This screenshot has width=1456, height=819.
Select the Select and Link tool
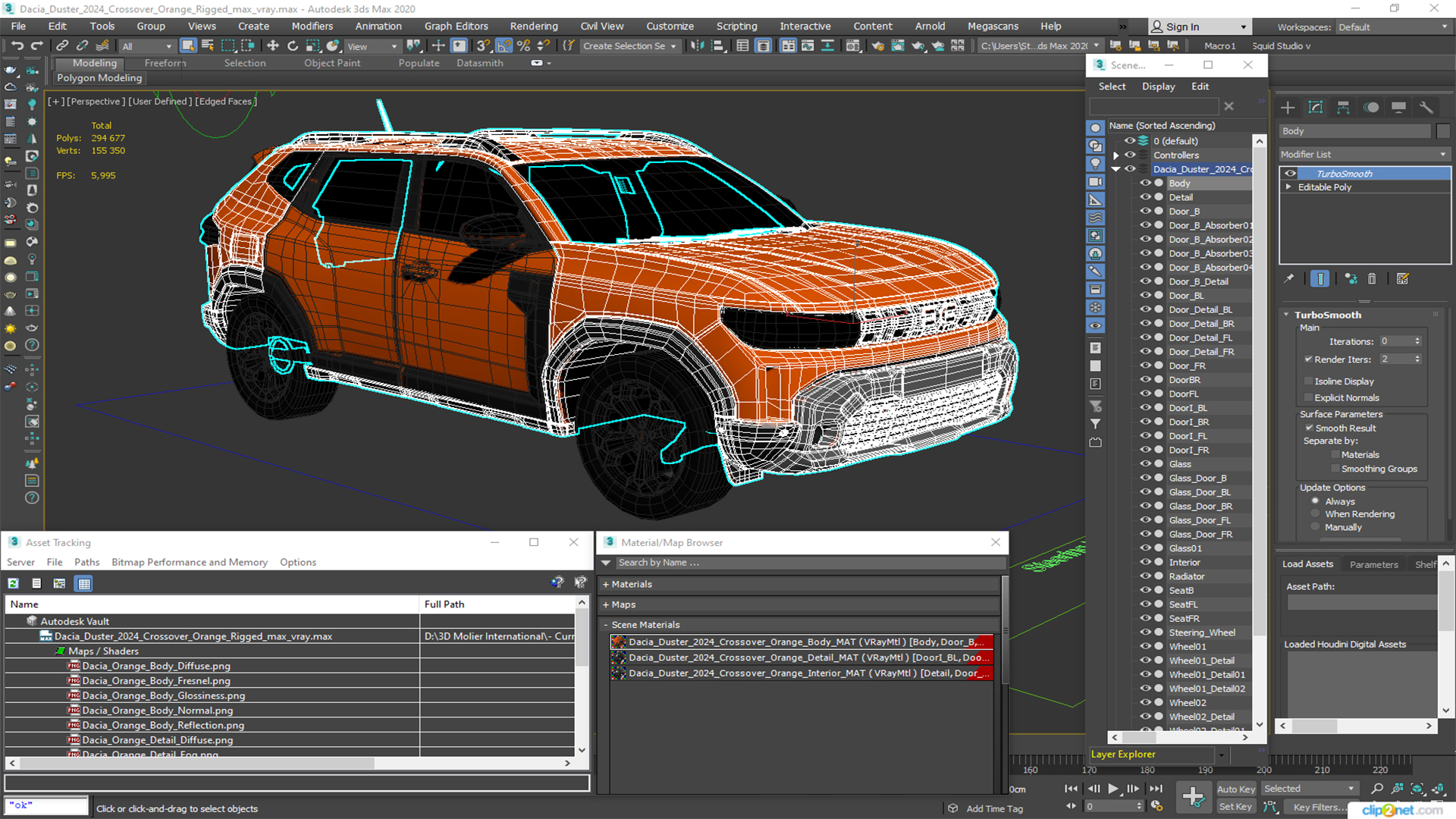62,45
